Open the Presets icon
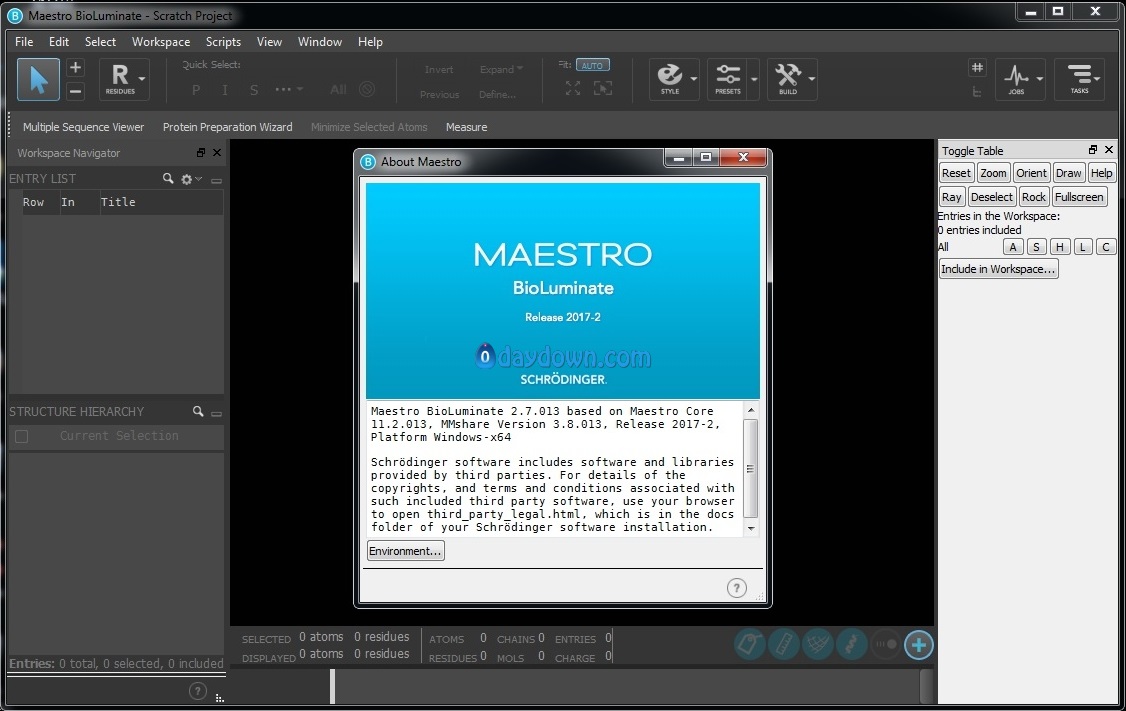The width and height of the screenshot is (1126, 711). 727,78
